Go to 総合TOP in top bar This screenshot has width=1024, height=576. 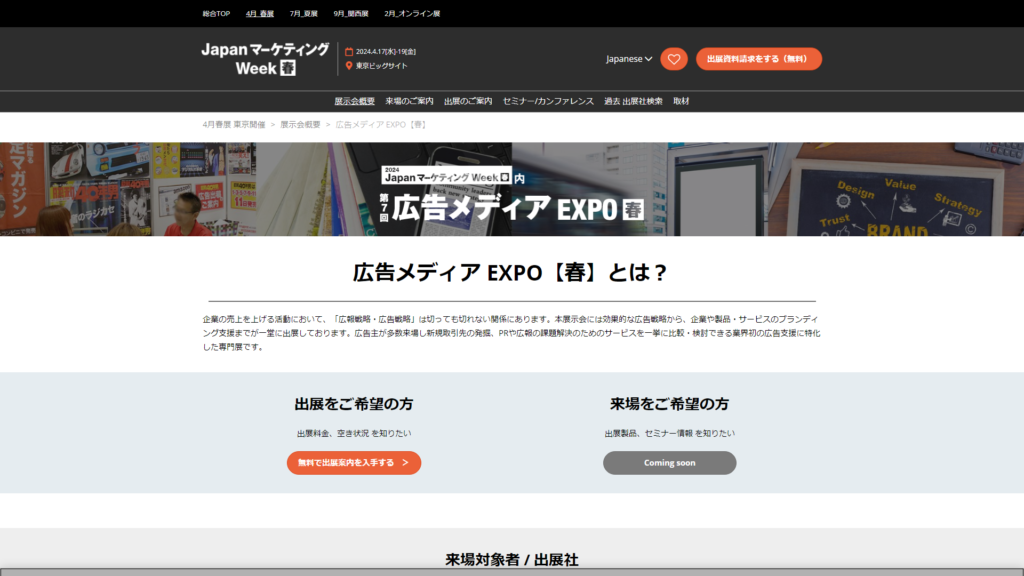(x=216, y=14)
